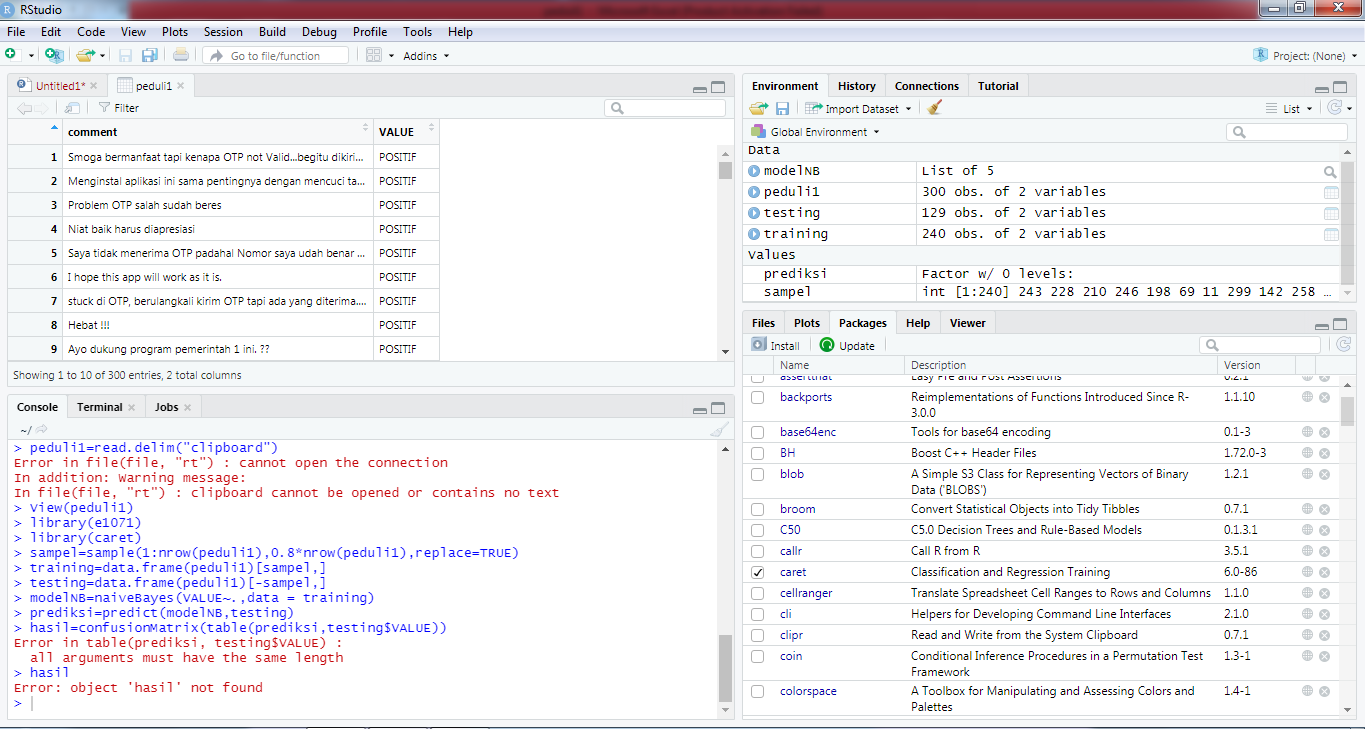Open the Session menu
The height and width of the screenshot is (729, 1365).
223,32
